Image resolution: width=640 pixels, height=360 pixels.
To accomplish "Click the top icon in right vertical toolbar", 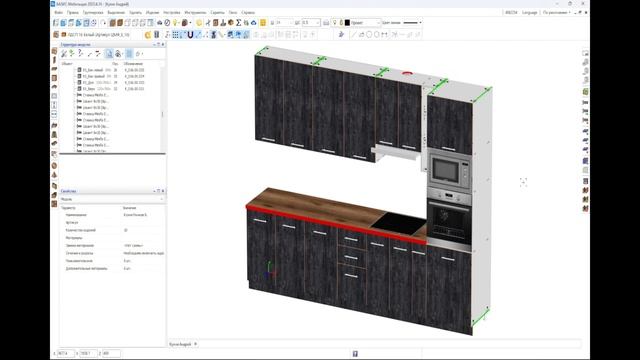I will click(x=585, y=53).
